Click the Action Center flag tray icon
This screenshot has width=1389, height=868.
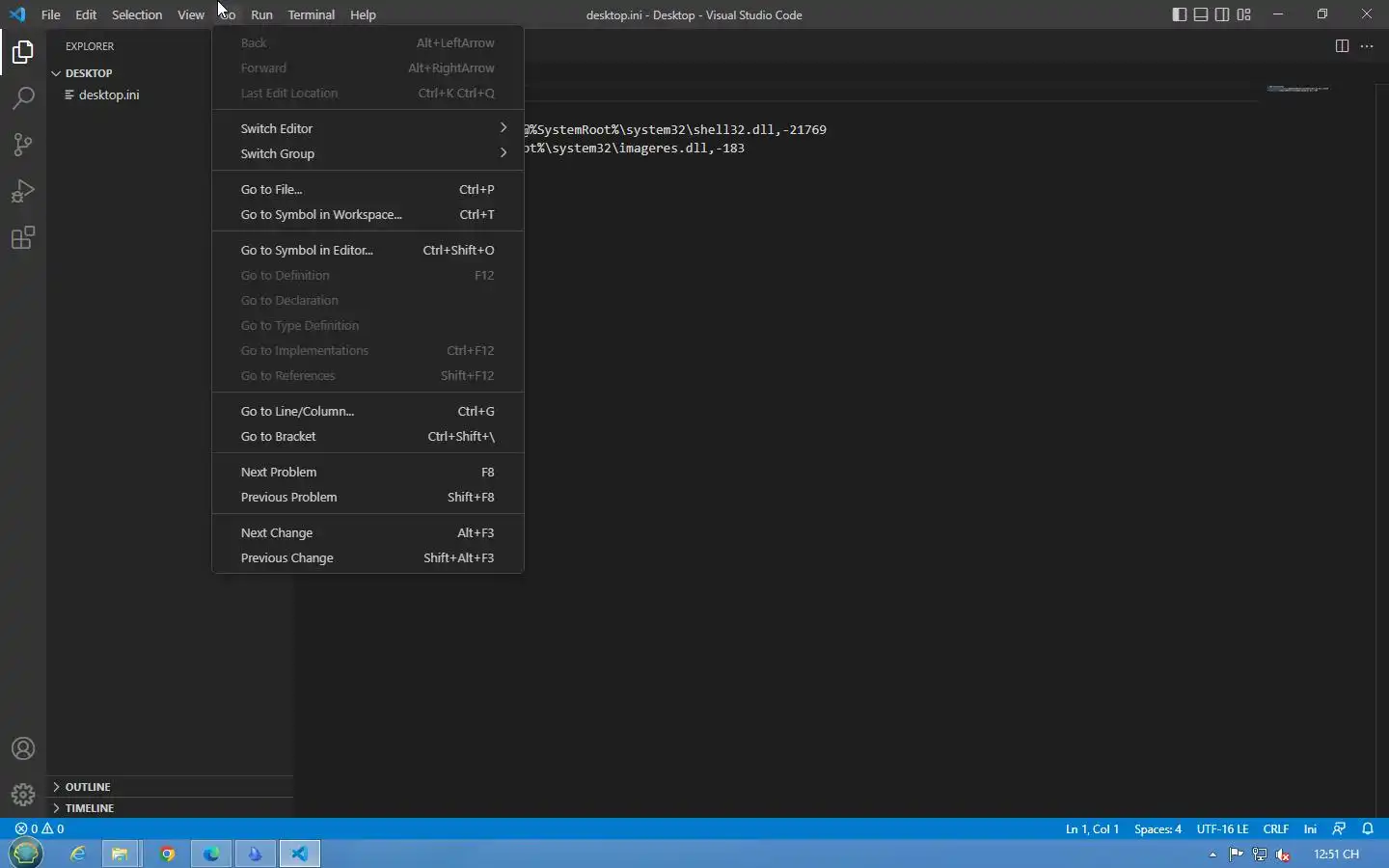[1237, 854]
